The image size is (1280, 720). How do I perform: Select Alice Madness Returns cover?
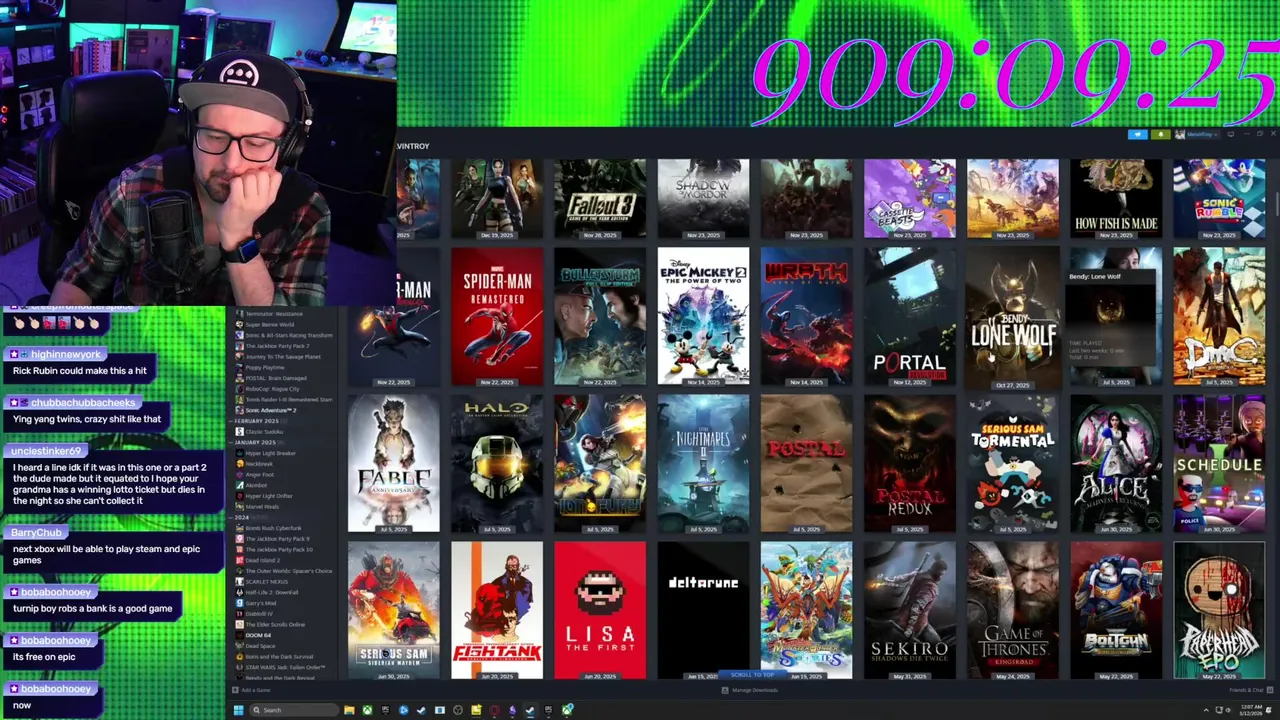tap(1115, 463)
